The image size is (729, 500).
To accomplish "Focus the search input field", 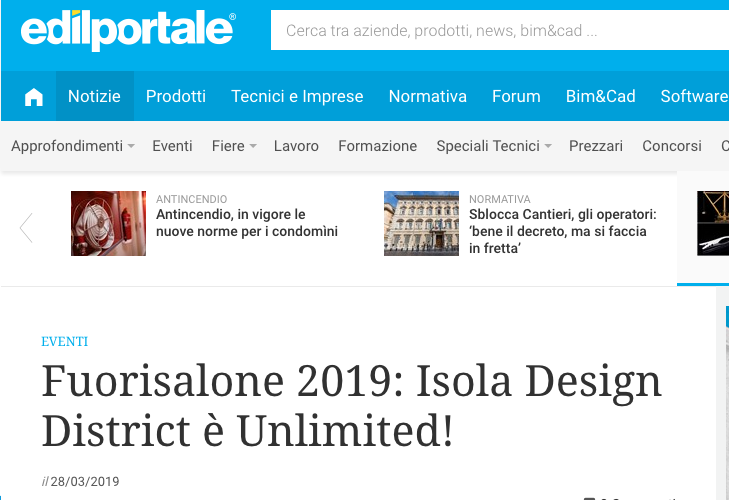I will coord(500,30).
